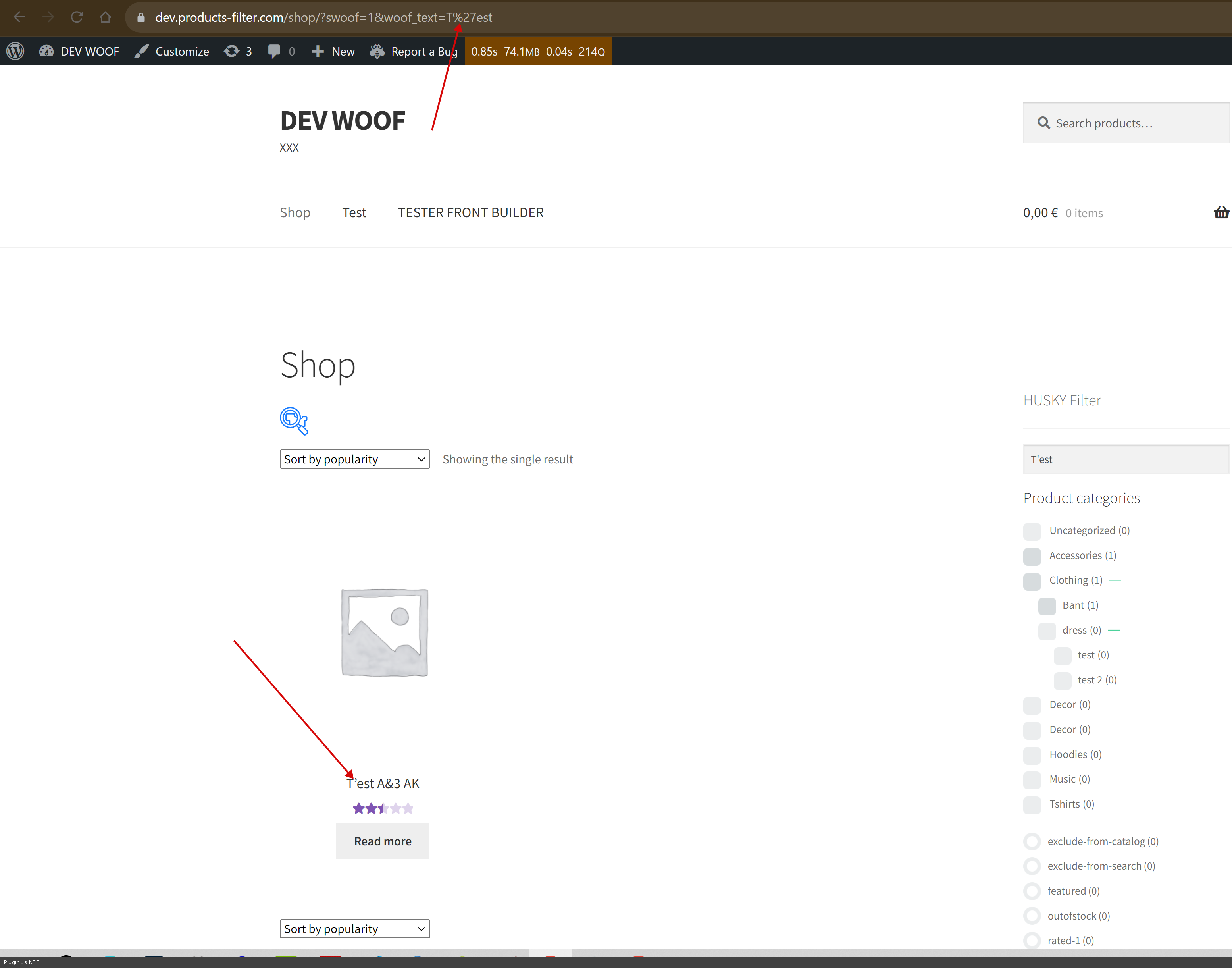
Task: Check the Accessories category checkbox
Action: coord(1032,556)
